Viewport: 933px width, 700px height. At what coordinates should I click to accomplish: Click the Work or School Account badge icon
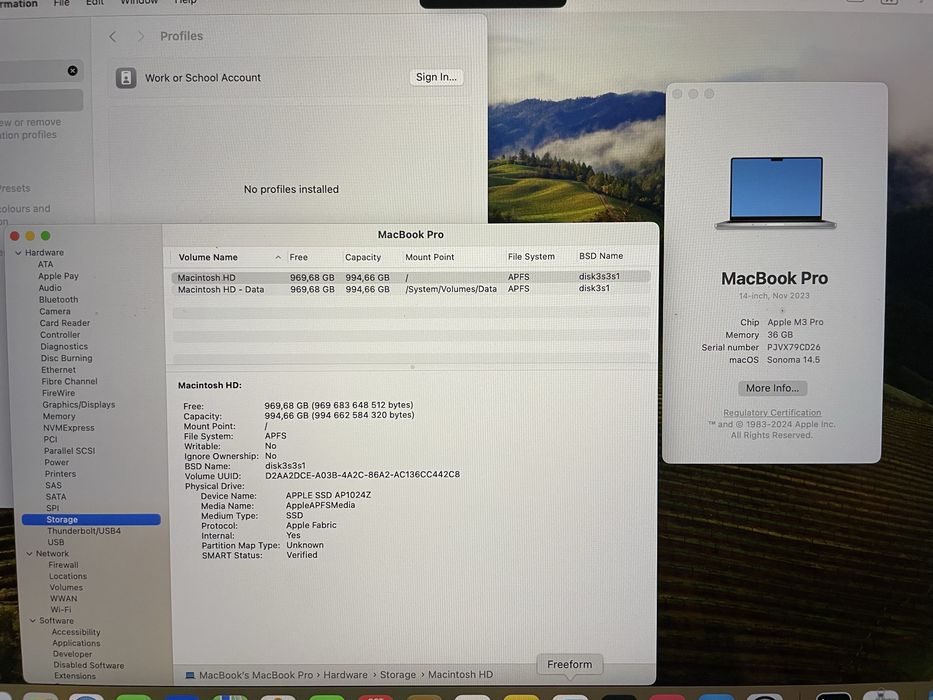[x=126, y=77]
